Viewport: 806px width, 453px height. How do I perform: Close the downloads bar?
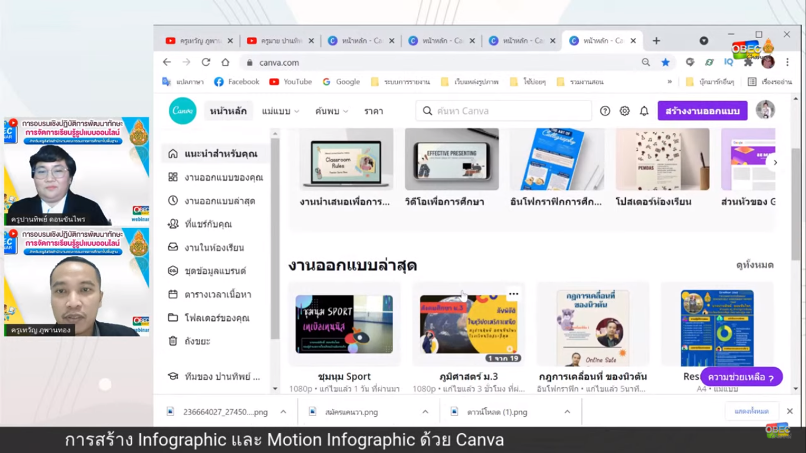790,411
